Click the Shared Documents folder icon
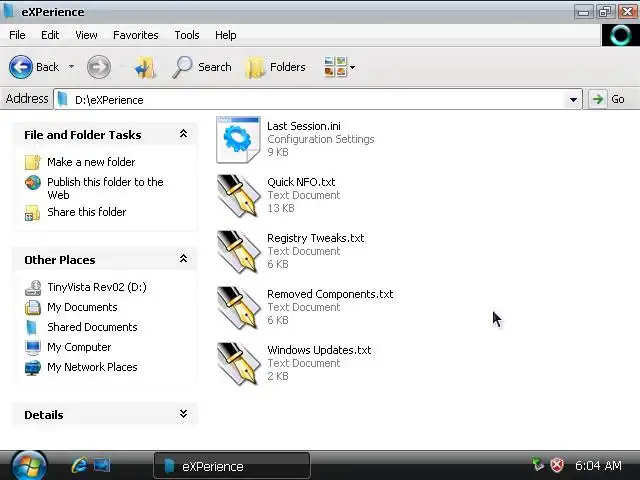Image resolution: width=640 pixels, height=480 pixels. (x=32, y=327)
